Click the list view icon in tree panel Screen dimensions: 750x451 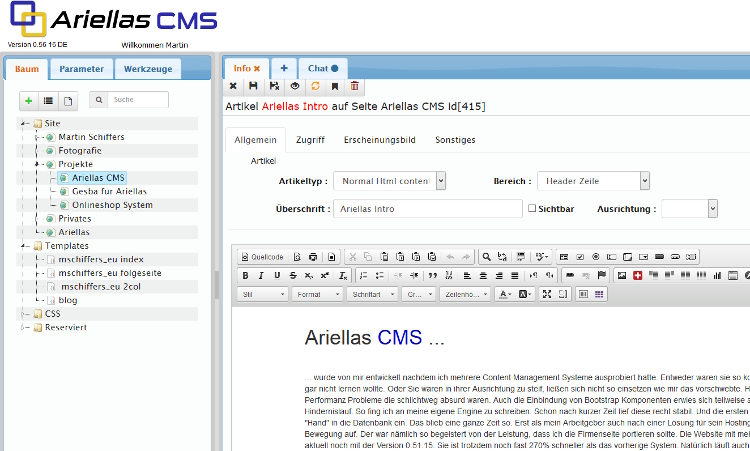[x=48, y=100]
